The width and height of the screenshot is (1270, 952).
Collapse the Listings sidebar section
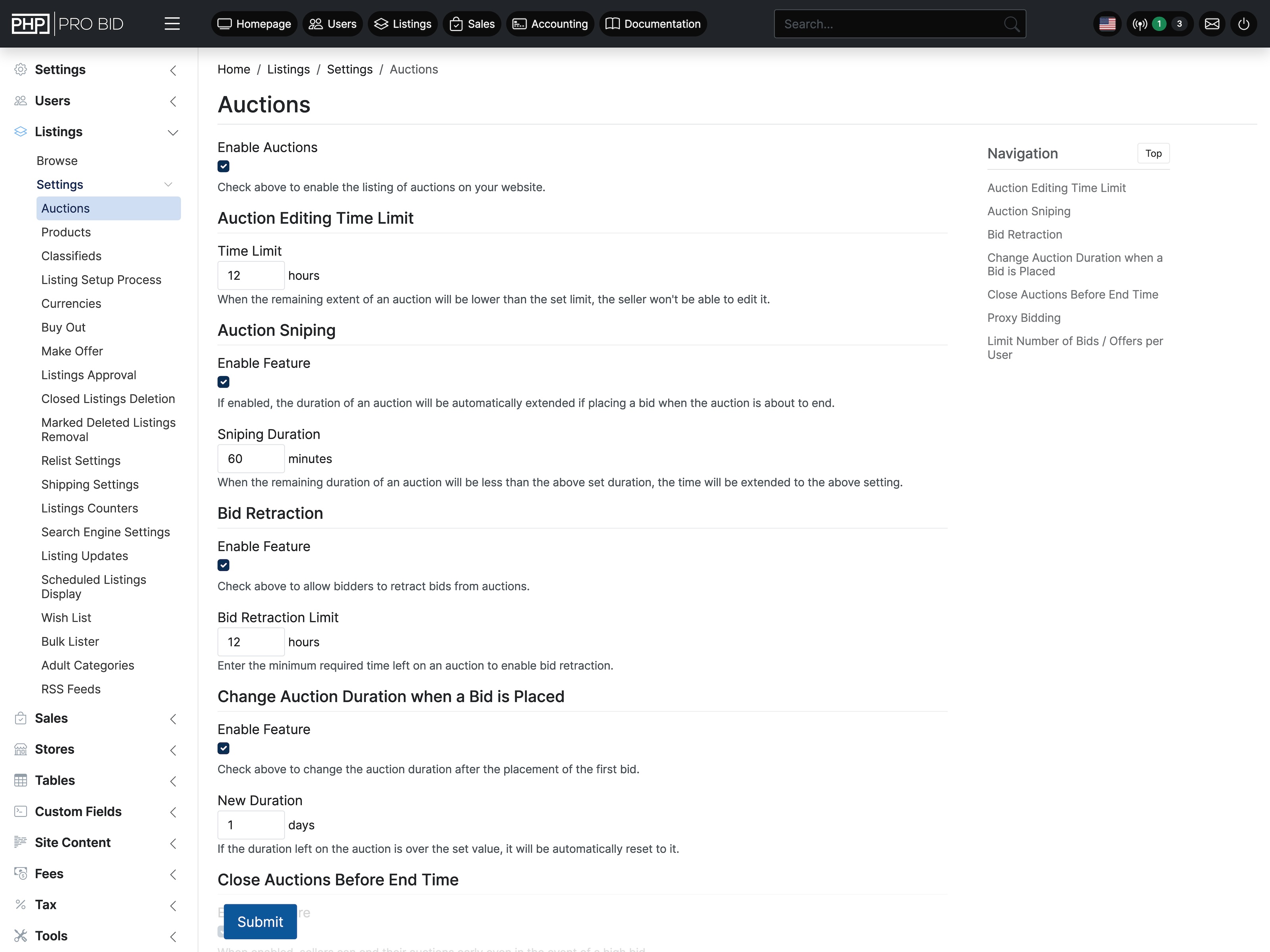tap(173, 132)
